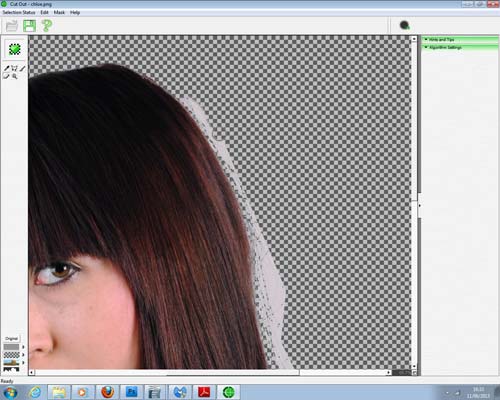Open the Mask menu
500x400 pixels.
click(x=59, y=12)
